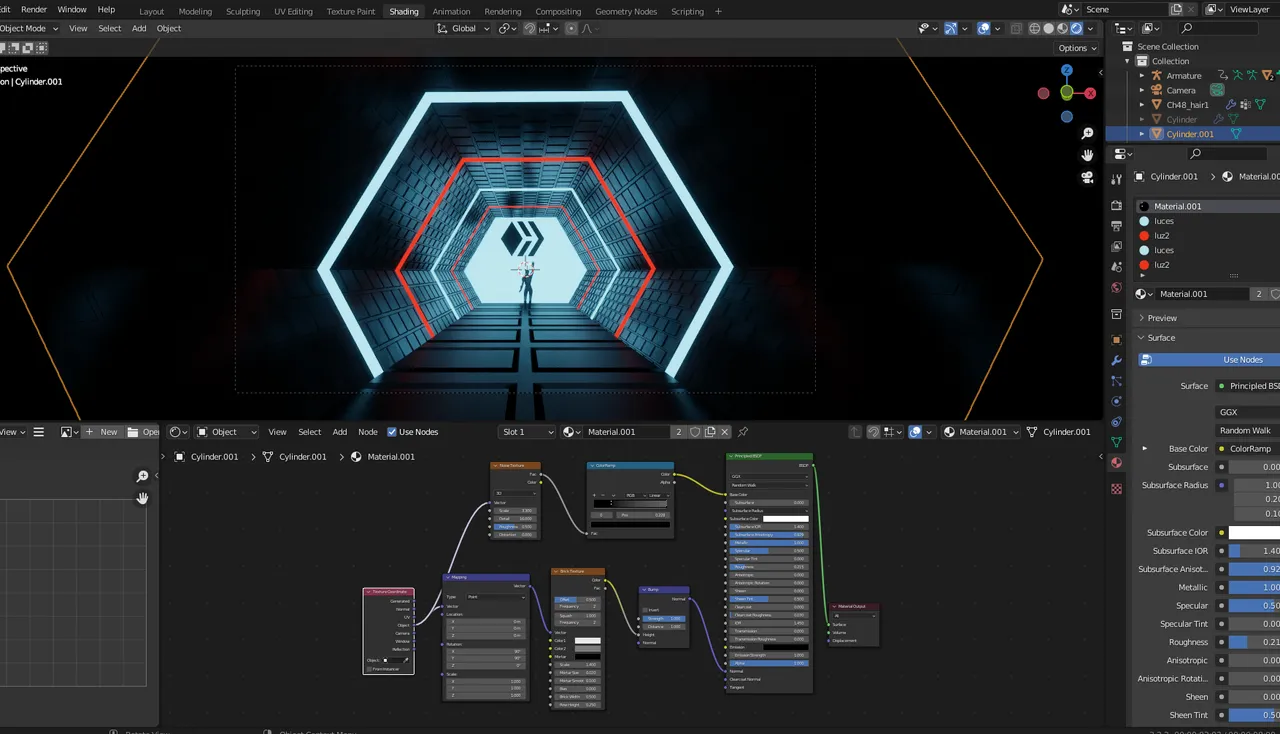The image size is (1280, 734).
Task: Select rendered viewport shading
Action: [1076, 29]
